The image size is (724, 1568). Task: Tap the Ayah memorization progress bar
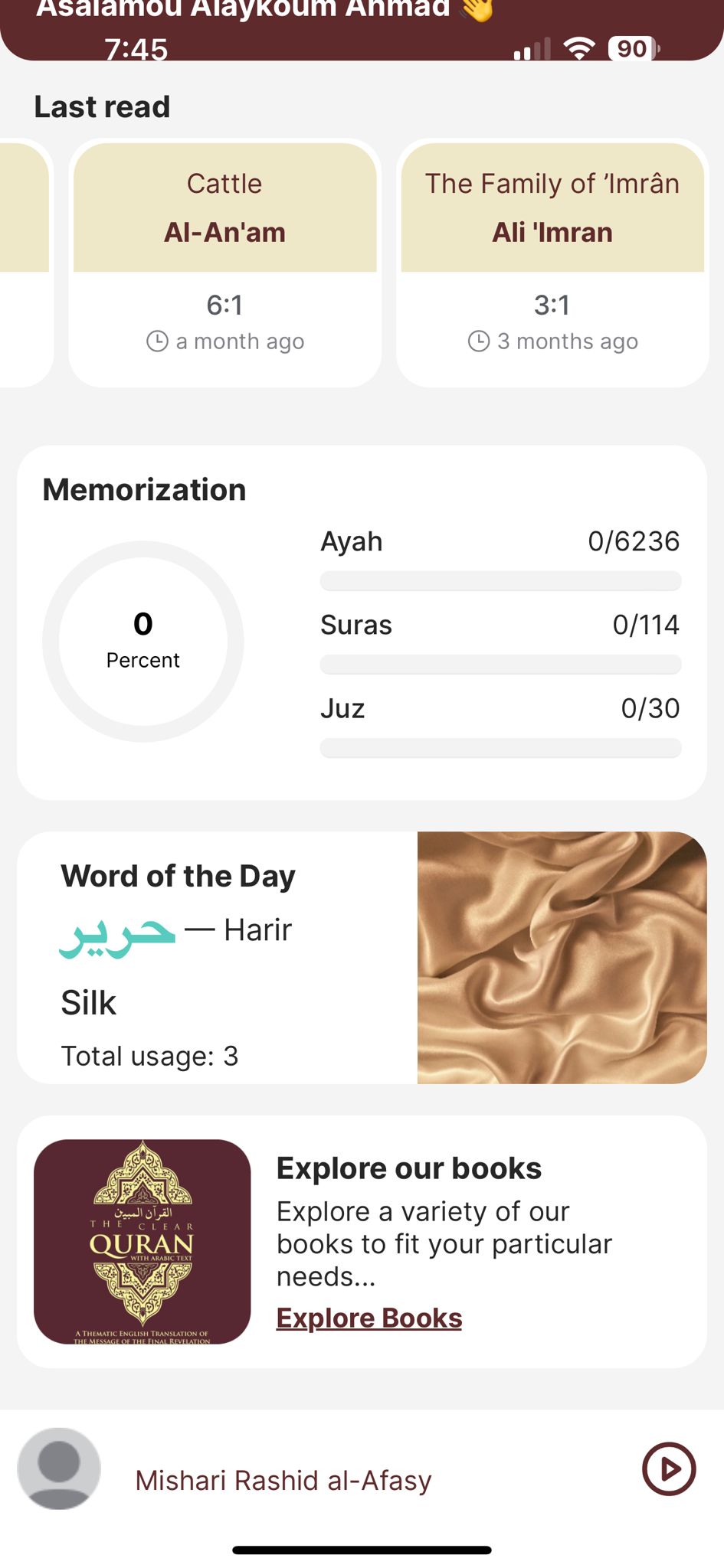500,581
